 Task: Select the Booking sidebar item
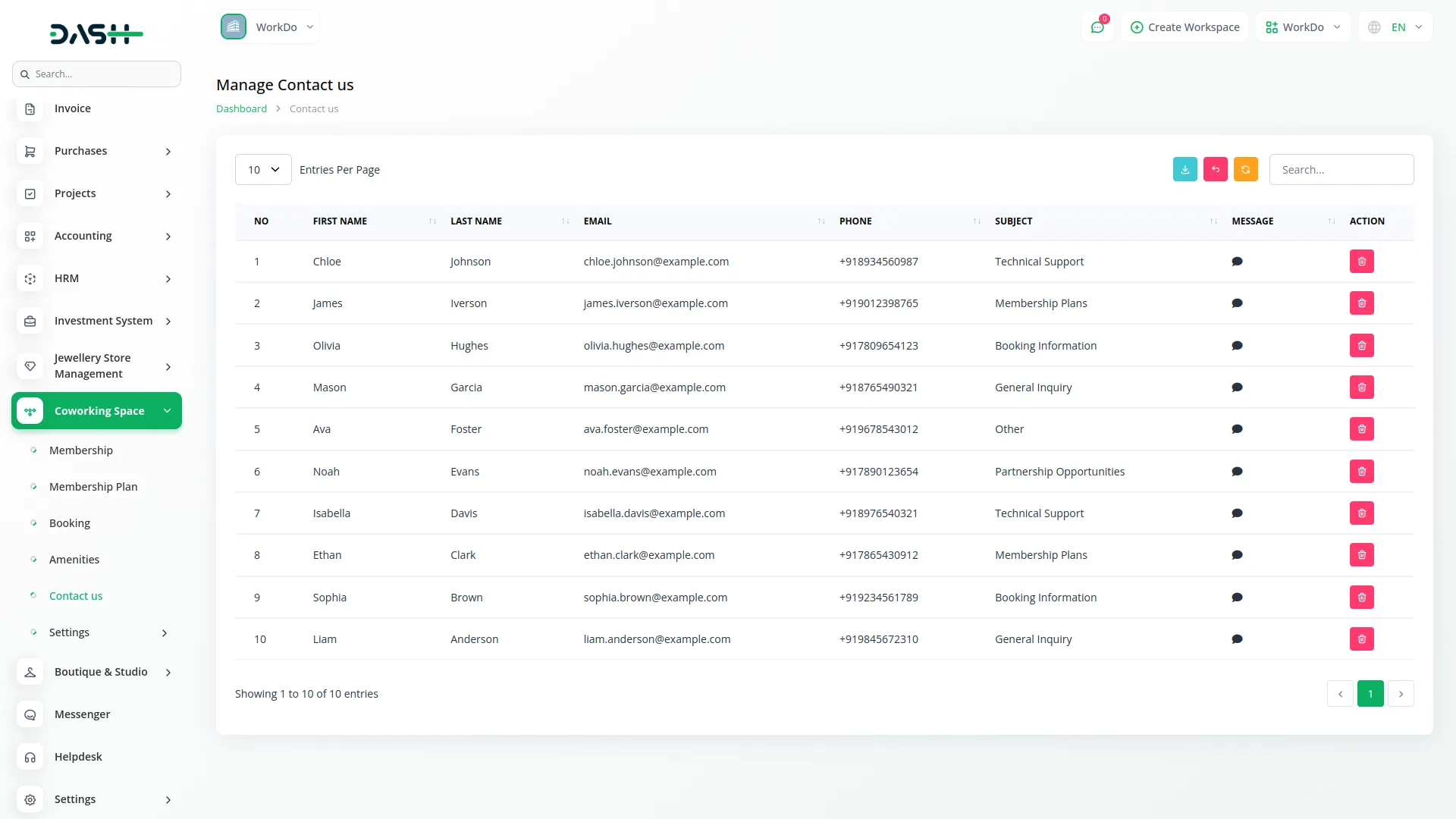point(70,523)
